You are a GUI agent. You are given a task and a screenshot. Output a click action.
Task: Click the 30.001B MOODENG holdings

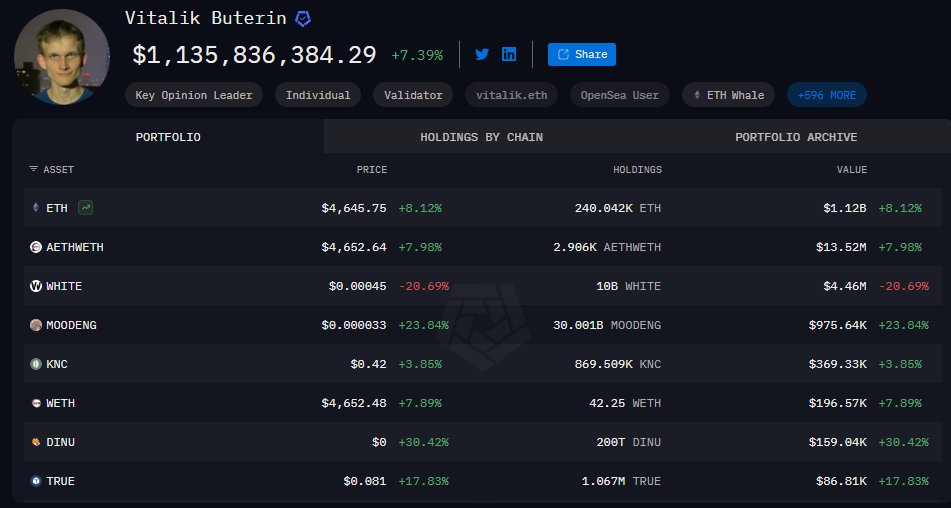(x=607, y=325)
